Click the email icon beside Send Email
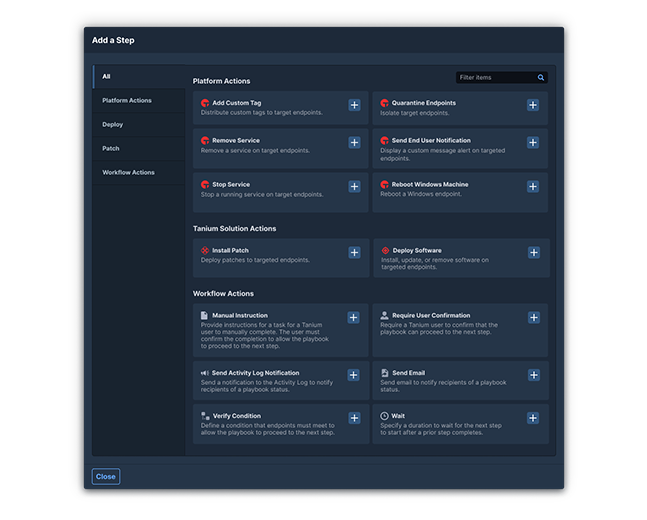The height and width of the screenshot is (520, 647). coord(385,373)
